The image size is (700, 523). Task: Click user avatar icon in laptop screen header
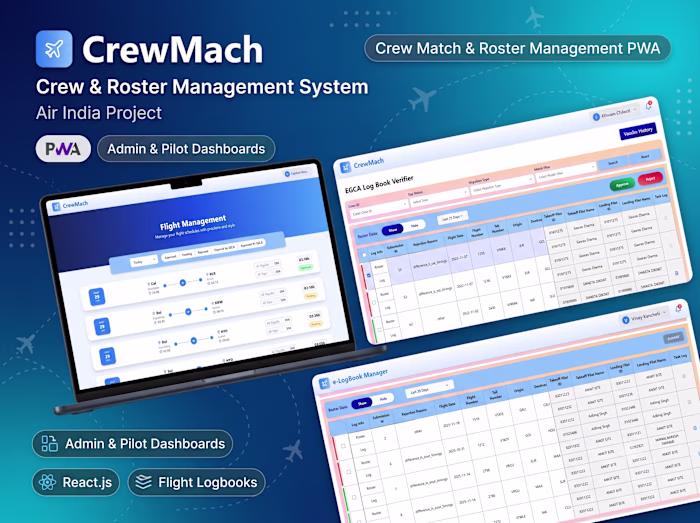pos(287,174)
